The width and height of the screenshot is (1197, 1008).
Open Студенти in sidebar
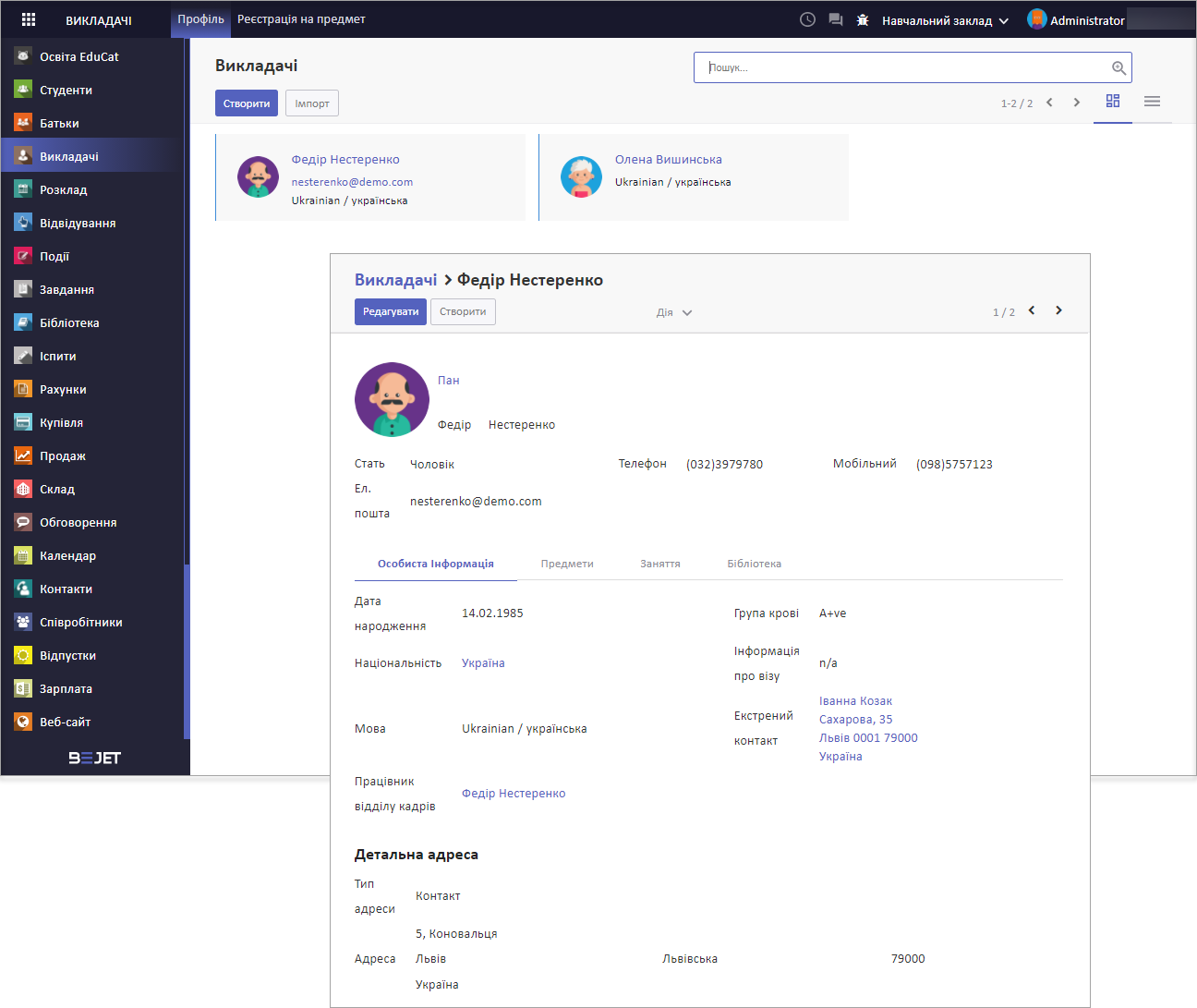92,90
